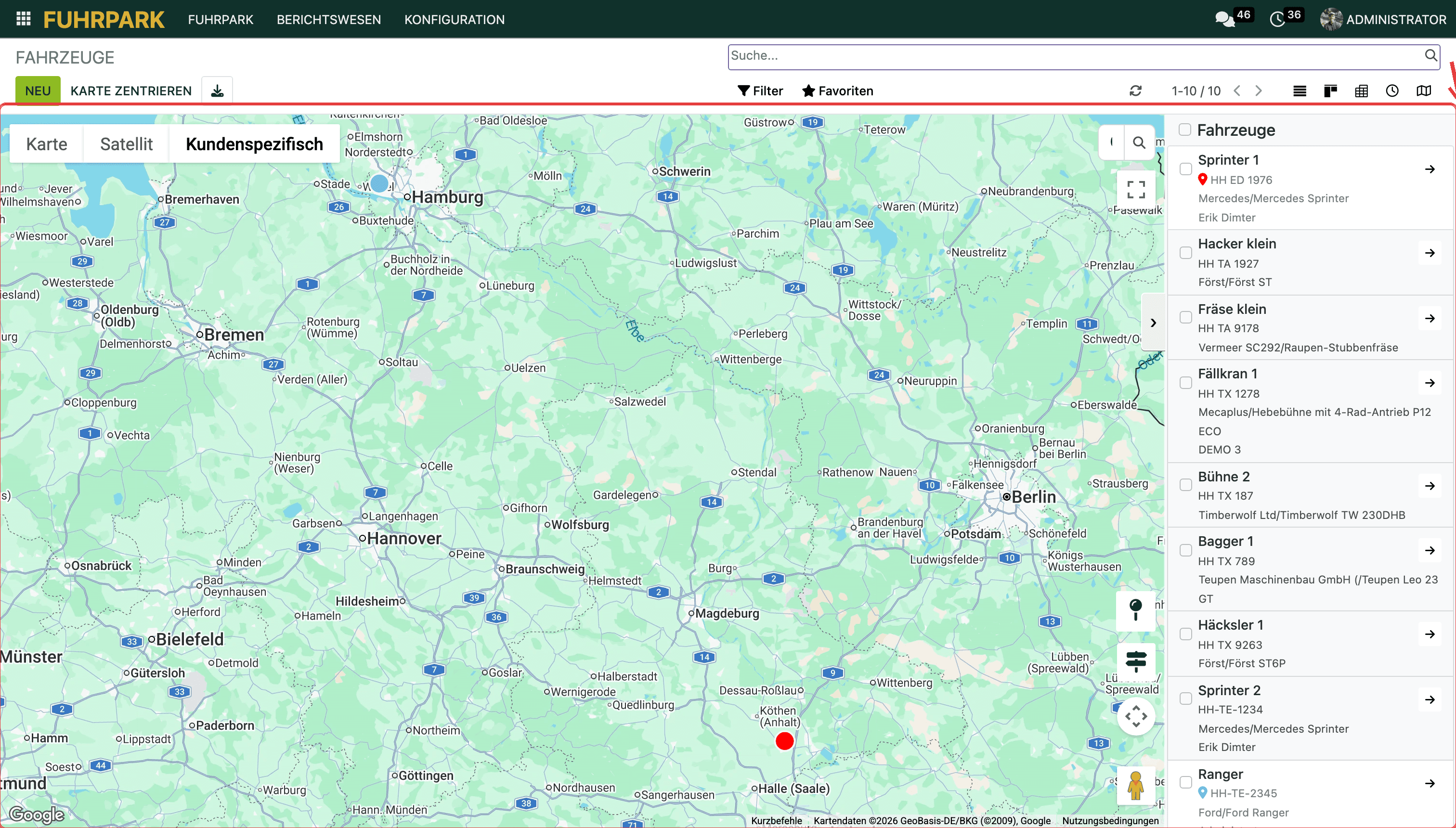The image size is (1456, 828).
Task: Open the Berichtswesen menu
Action: point(329,19)
